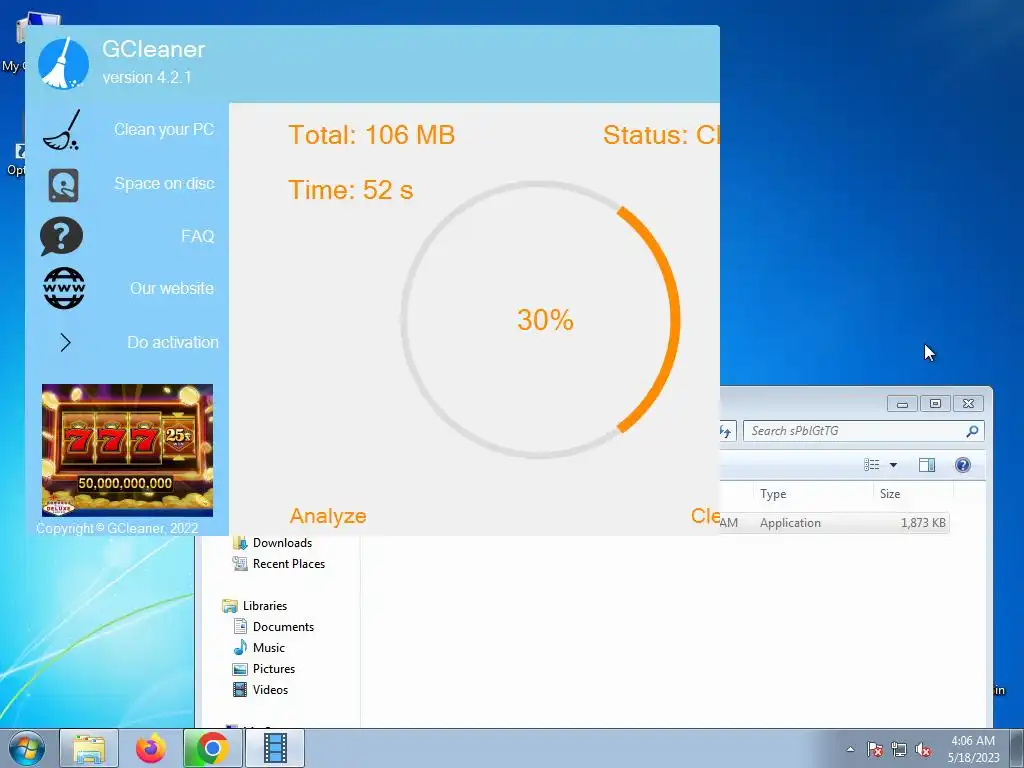
Task: Close the Explorer window
Action: tap(968, 404)
